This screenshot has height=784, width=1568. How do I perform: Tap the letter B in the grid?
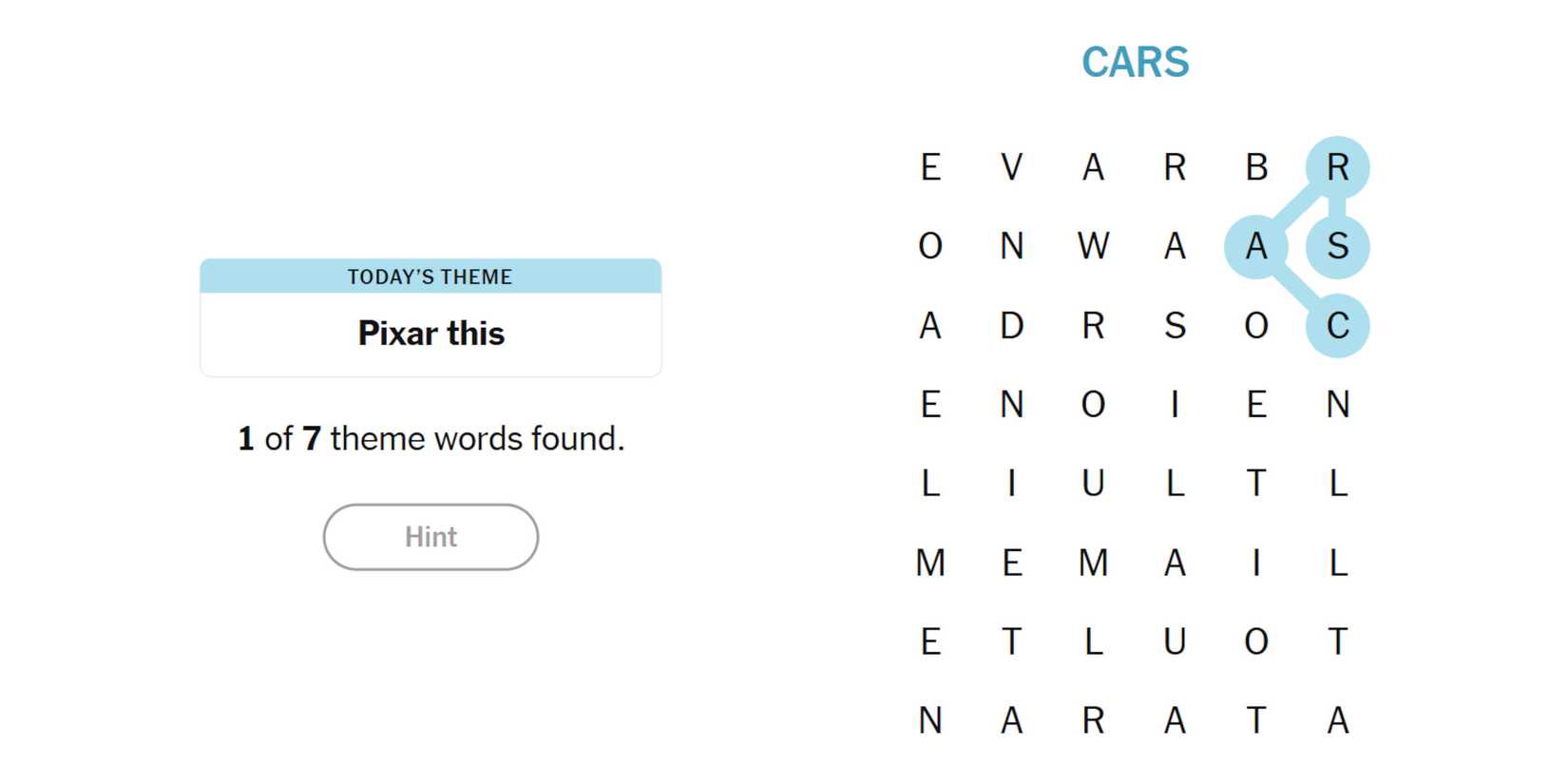pyautogui.click(x=1256, y=167)
